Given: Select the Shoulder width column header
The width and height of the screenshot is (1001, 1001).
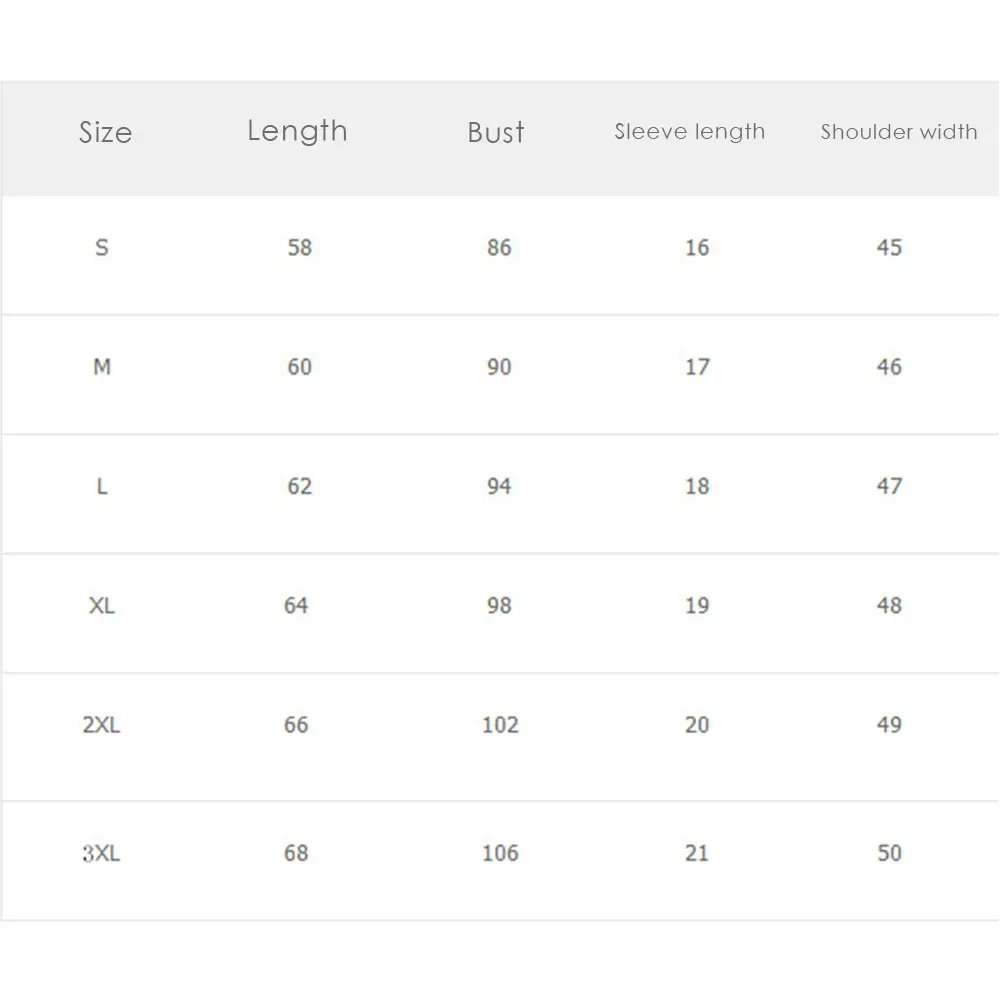Looking at the screenshot, I should coord(899,131).
